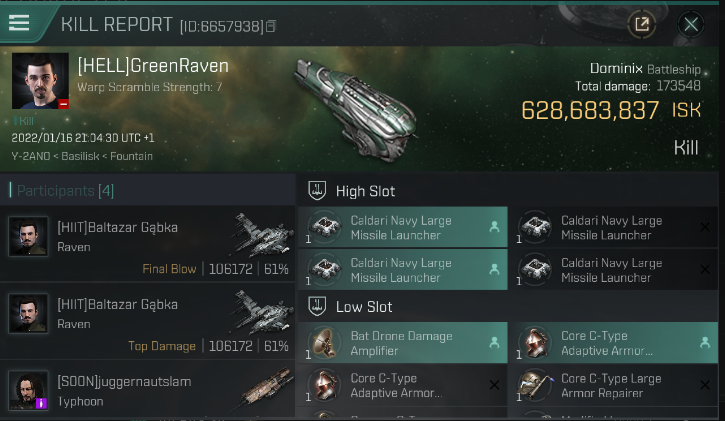Open kill report in external window icon
The width and height of the screenshot is (725, 421).
pyautogui.click(x=642, y=24)
